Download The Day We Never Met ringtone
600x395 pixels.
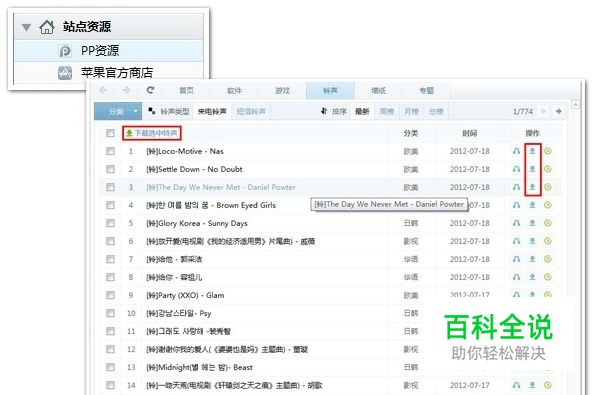click(x=532, y=187)
